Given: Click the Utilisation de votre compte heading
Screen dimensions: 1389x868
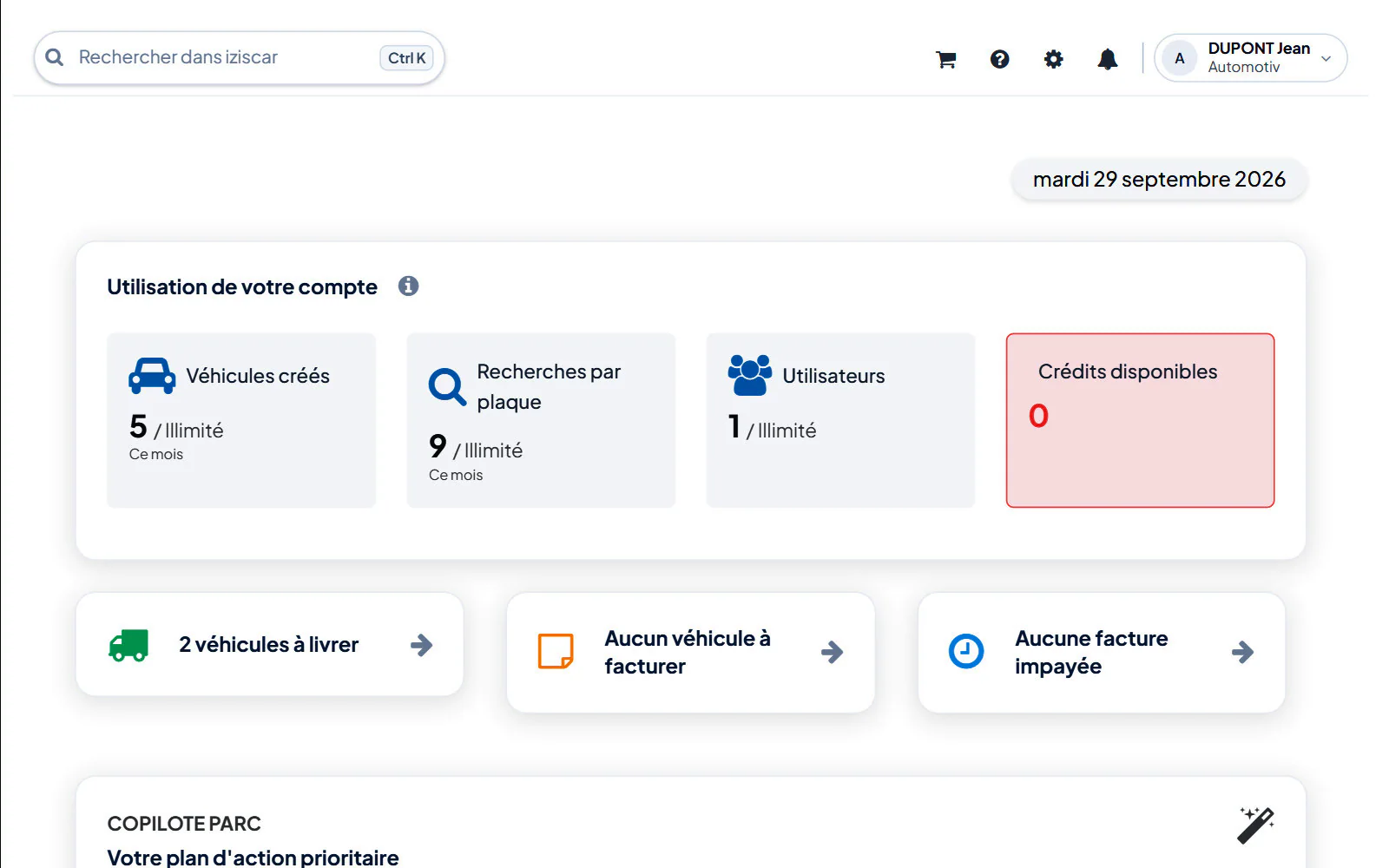Looking at the screenshot, I should [242, 287].
